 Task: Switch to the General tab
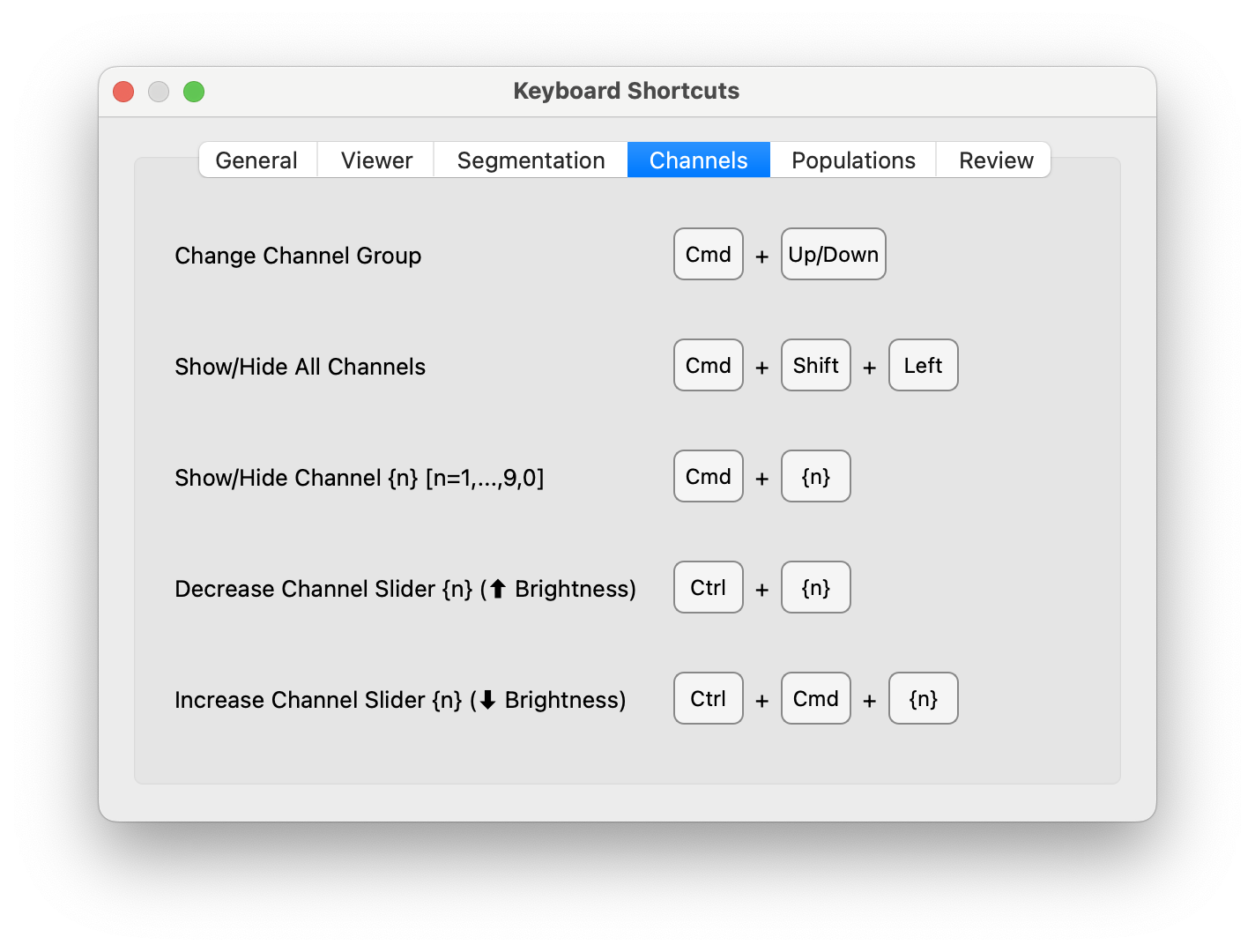click(x=257, y=160)
